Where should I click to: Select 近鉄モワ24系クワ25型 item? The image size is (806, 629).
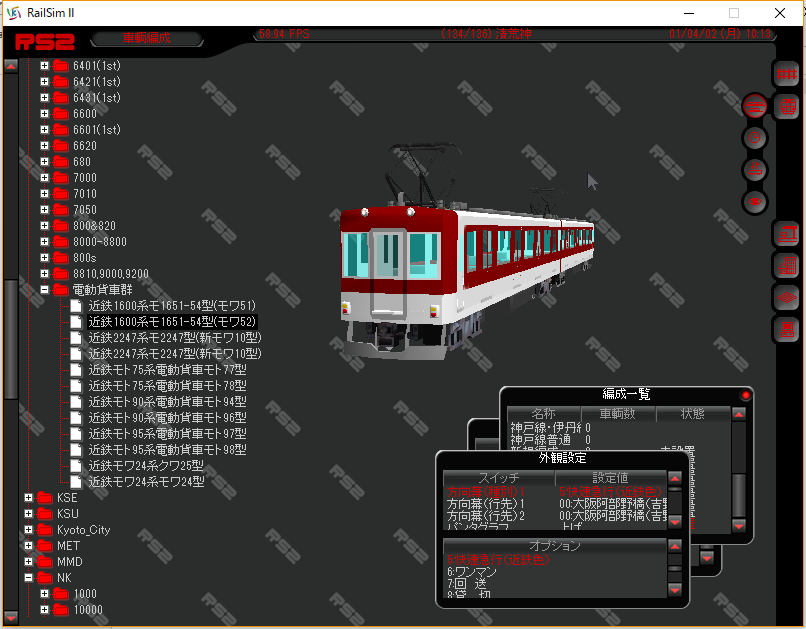(x=146, y=466)
